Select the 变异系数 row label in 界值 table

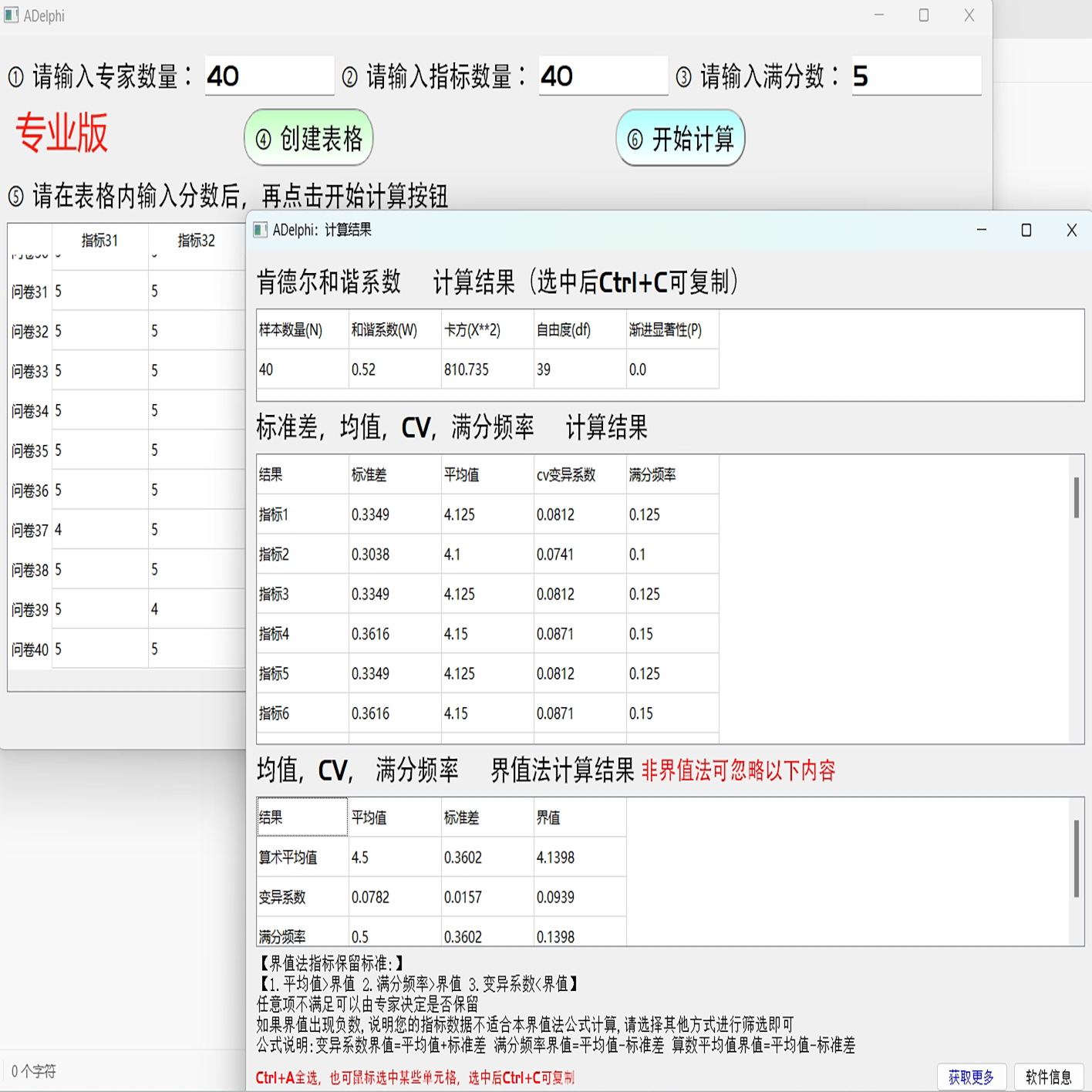302,898
